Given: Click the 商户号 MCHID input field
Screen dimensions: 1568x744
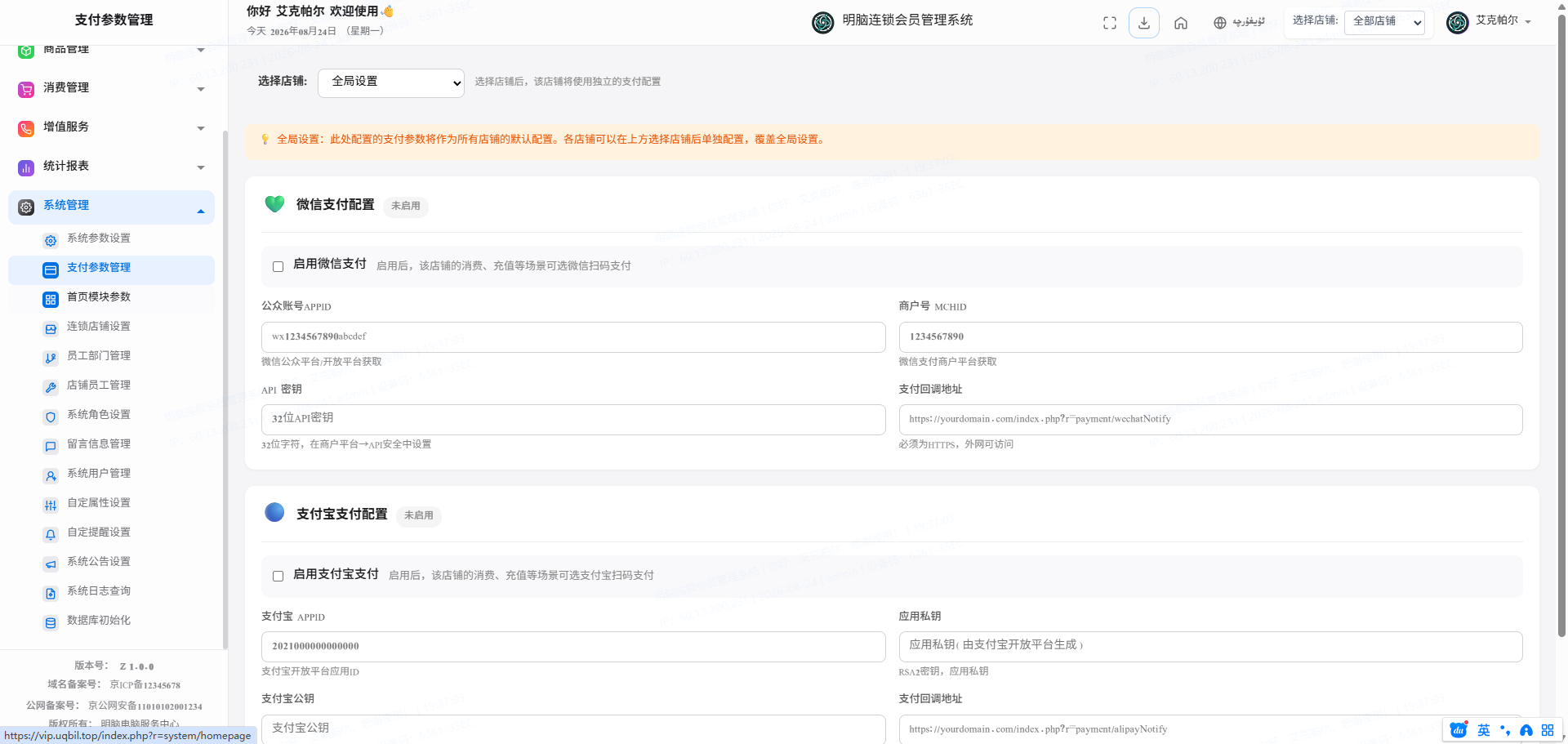Looking at the screenshot, I should 1210,337.
